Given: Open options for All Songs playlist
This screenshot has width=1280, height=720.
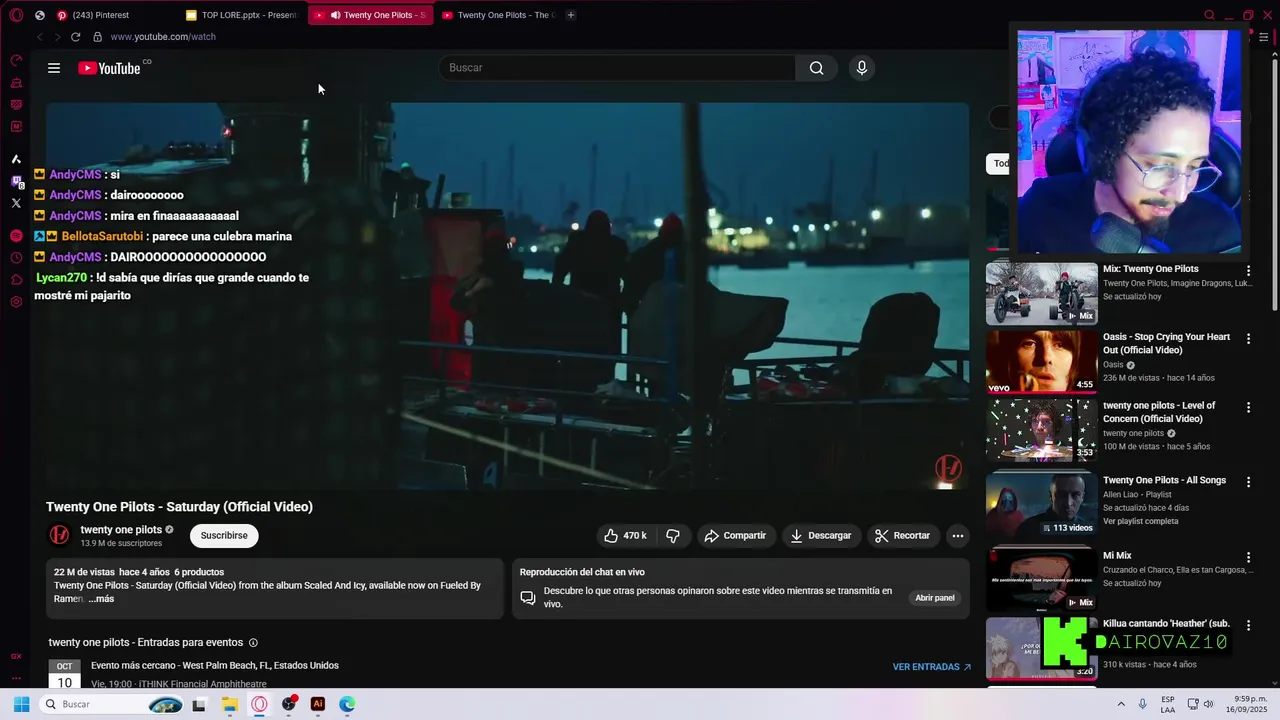Looking at the screenshot, I should click(1248, 482).
